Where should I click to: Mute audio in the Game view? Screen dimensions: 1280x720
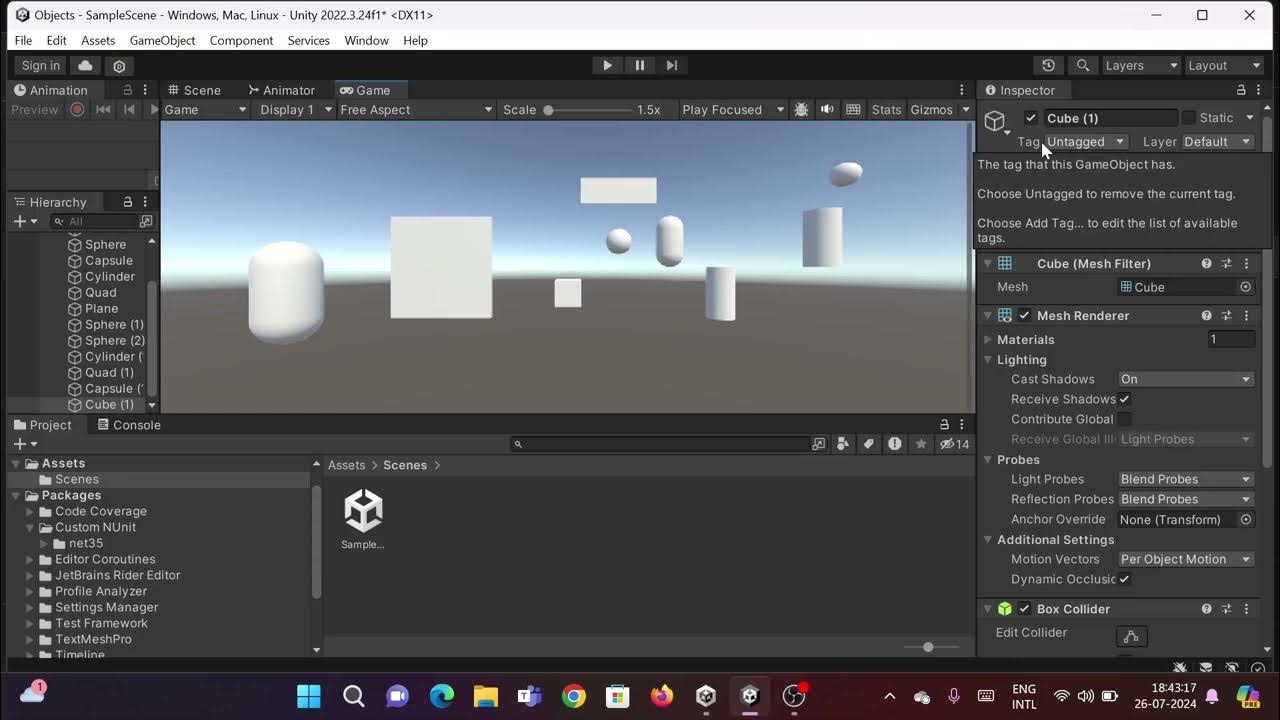tap(827, 110)
